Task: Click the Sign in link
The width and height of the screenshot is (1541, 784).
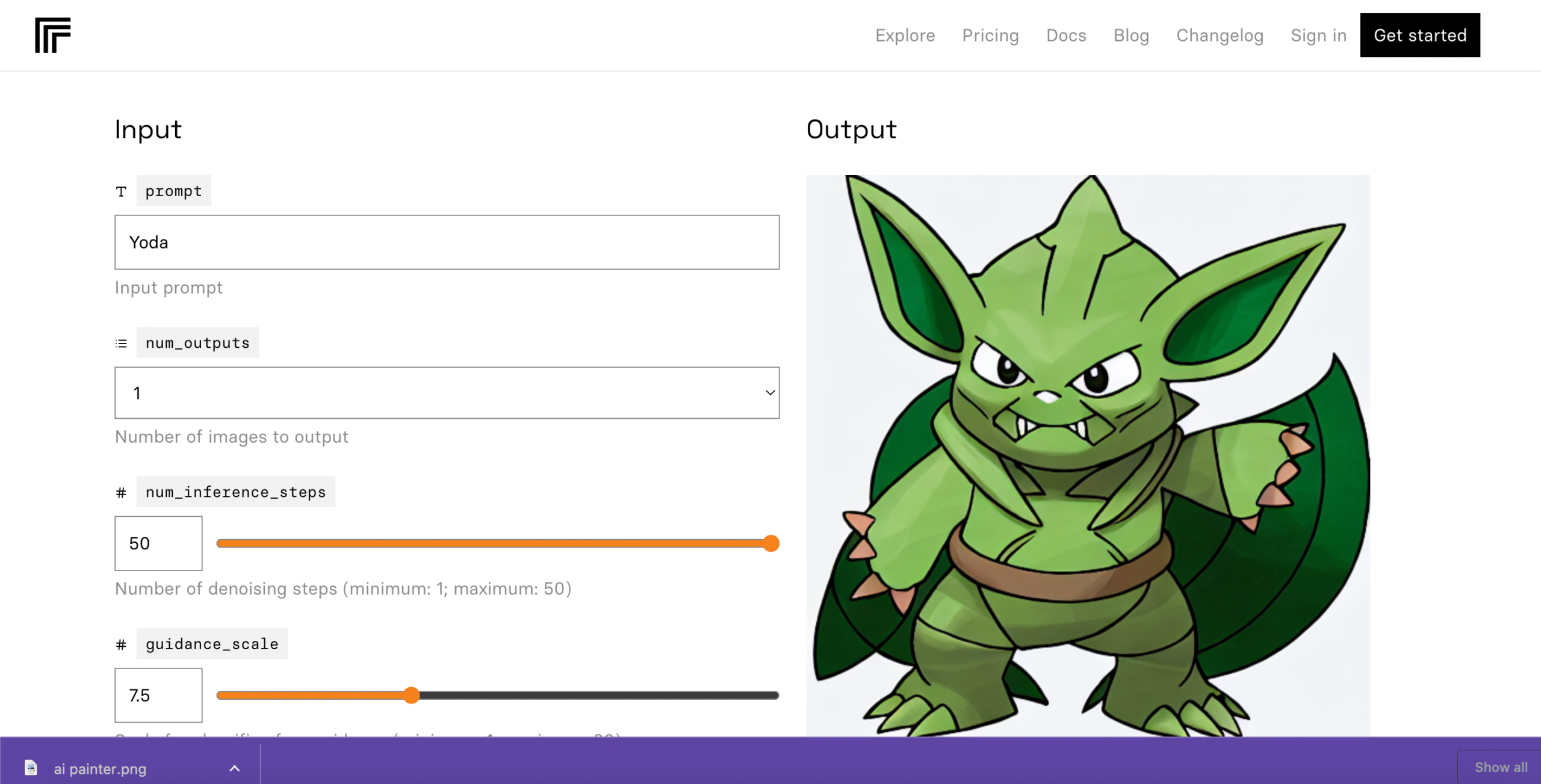Action: coord(1318,35)
